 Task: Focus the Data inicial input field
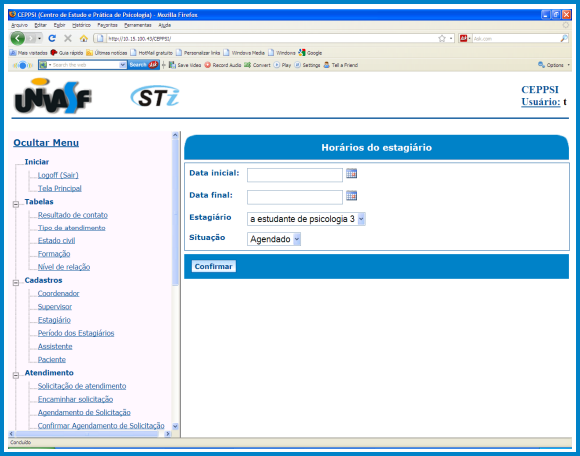295,175
